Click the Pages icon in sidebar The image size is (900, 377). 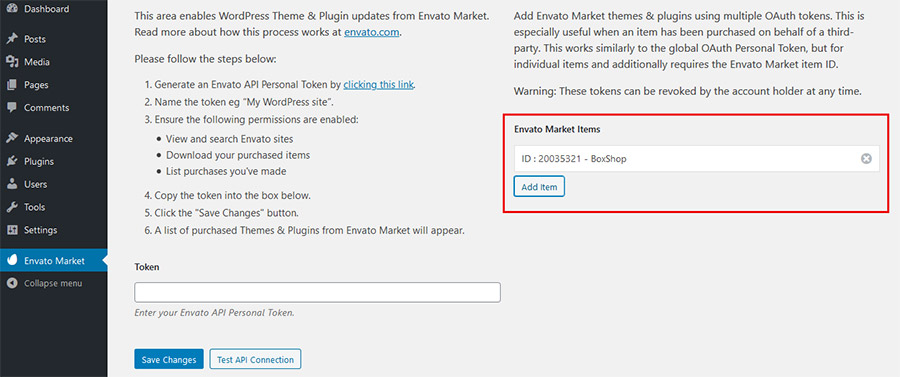click(x=12, y=85)
